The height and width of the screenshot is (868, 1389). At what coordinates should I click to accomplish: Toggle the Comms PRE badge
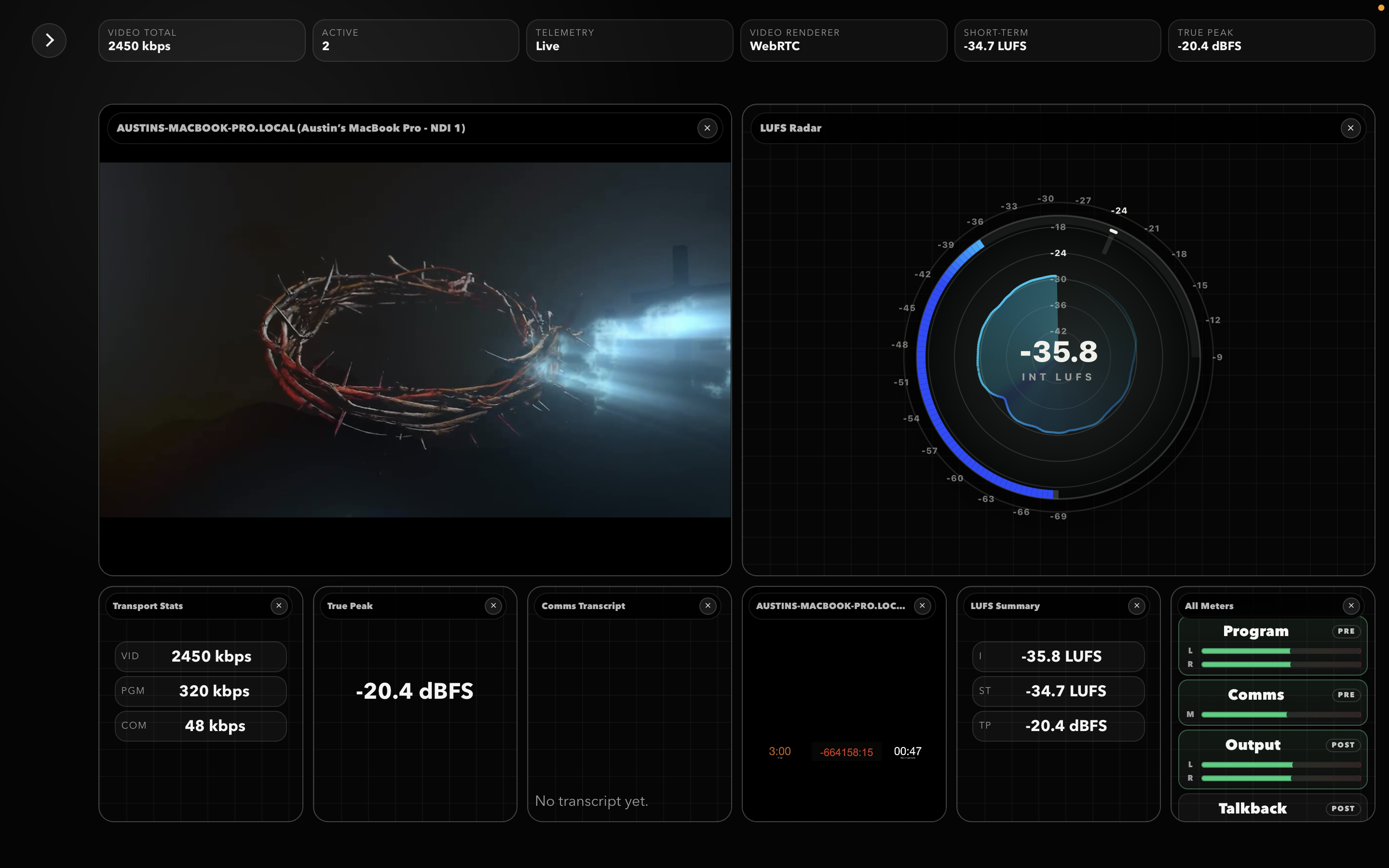coord(1346,694)
